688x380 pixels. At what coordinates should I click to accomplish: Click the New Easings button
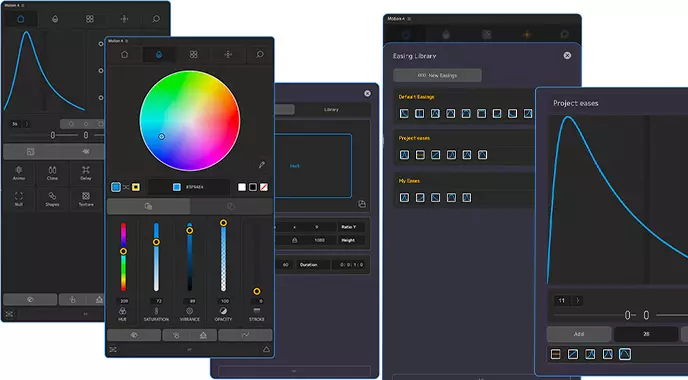coord(437,75)
